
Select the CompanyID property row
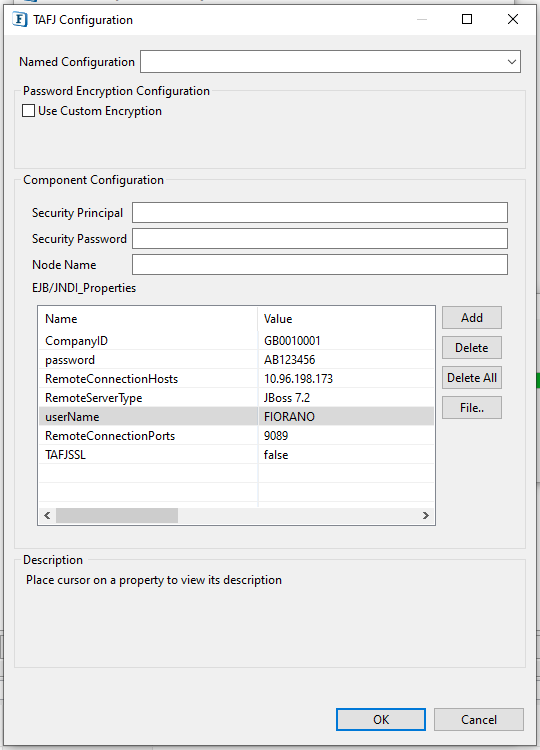pyautogui.click(x=236, y=341)
